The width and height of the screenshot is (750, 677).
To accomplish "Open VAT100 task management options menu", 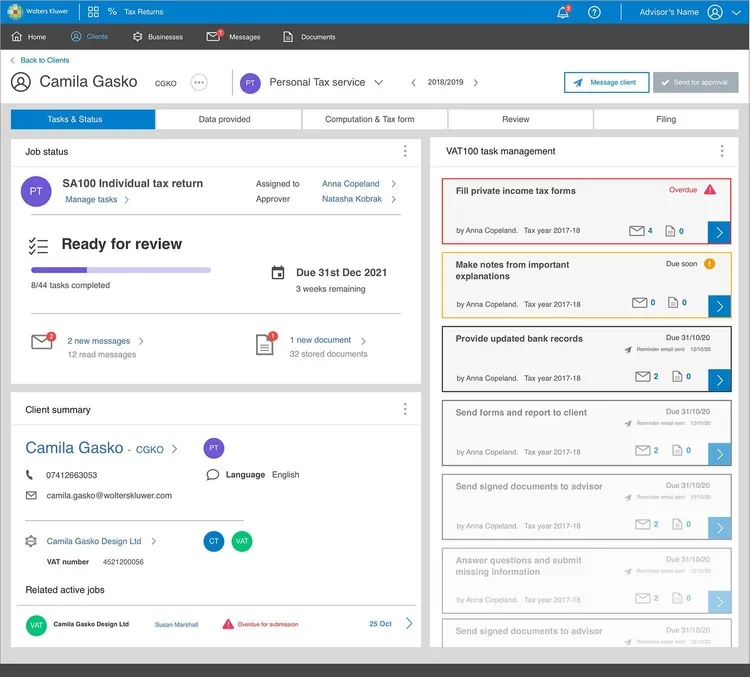I will pos(722,151).
